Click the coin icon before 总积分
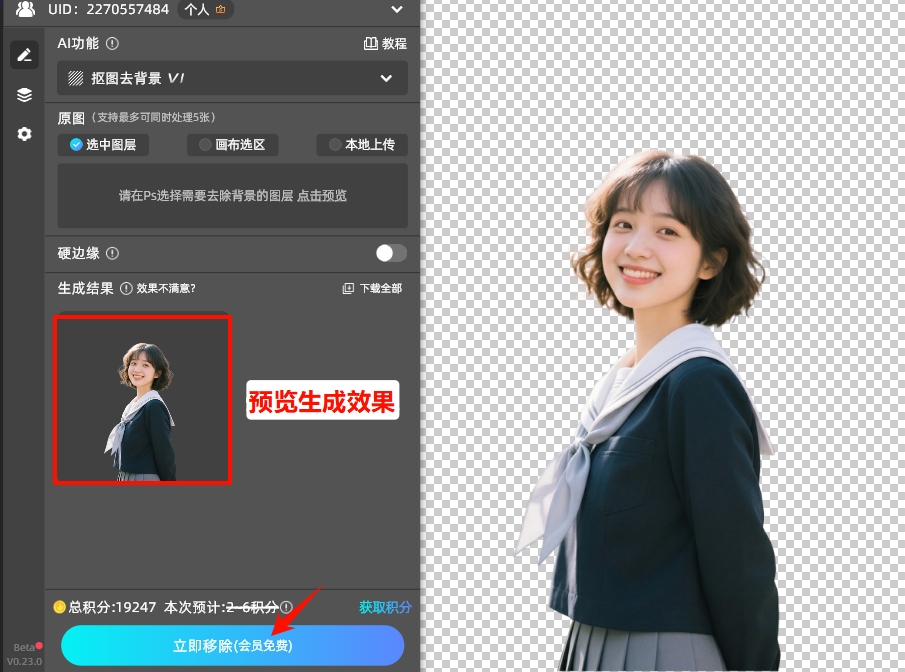This screenshot has width=905, height=672. click(x=58, y=607)
